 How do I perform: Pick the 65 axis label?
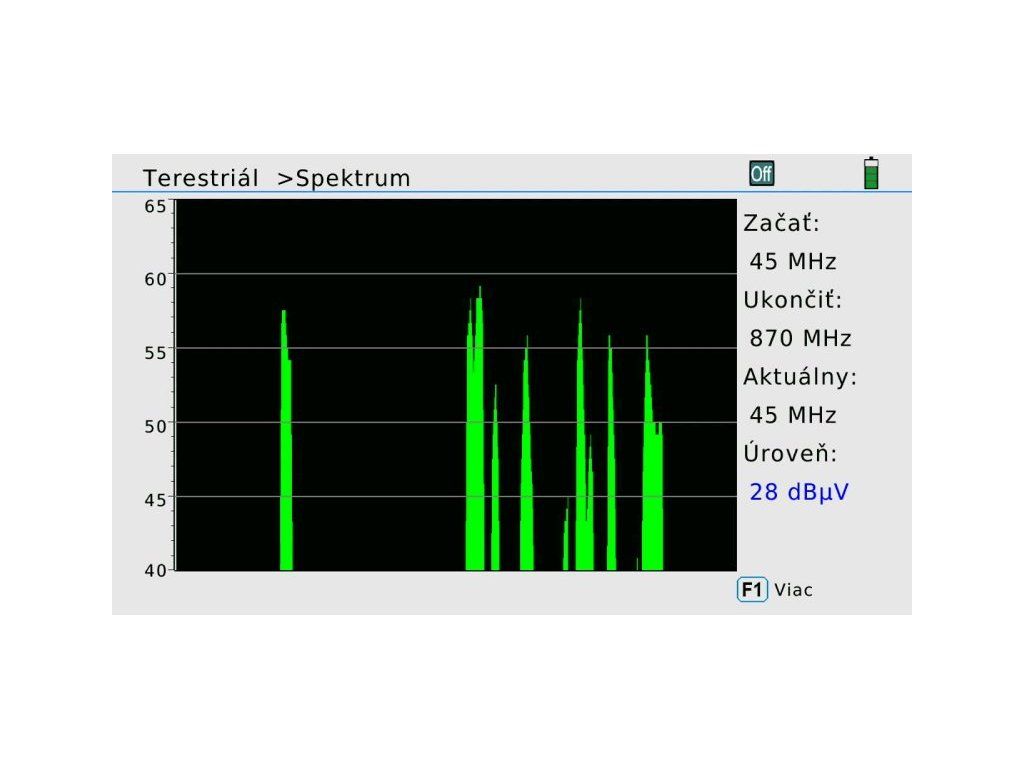pyautogui.click(x=155, y=206)
